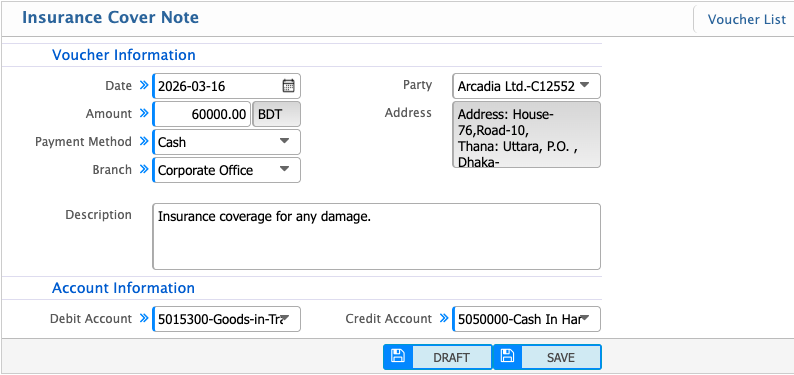Image resolution: width=794 pixels, height=375 pixels.
Task: Save the voucher as DRAFT
Action: tap(438, 357)
